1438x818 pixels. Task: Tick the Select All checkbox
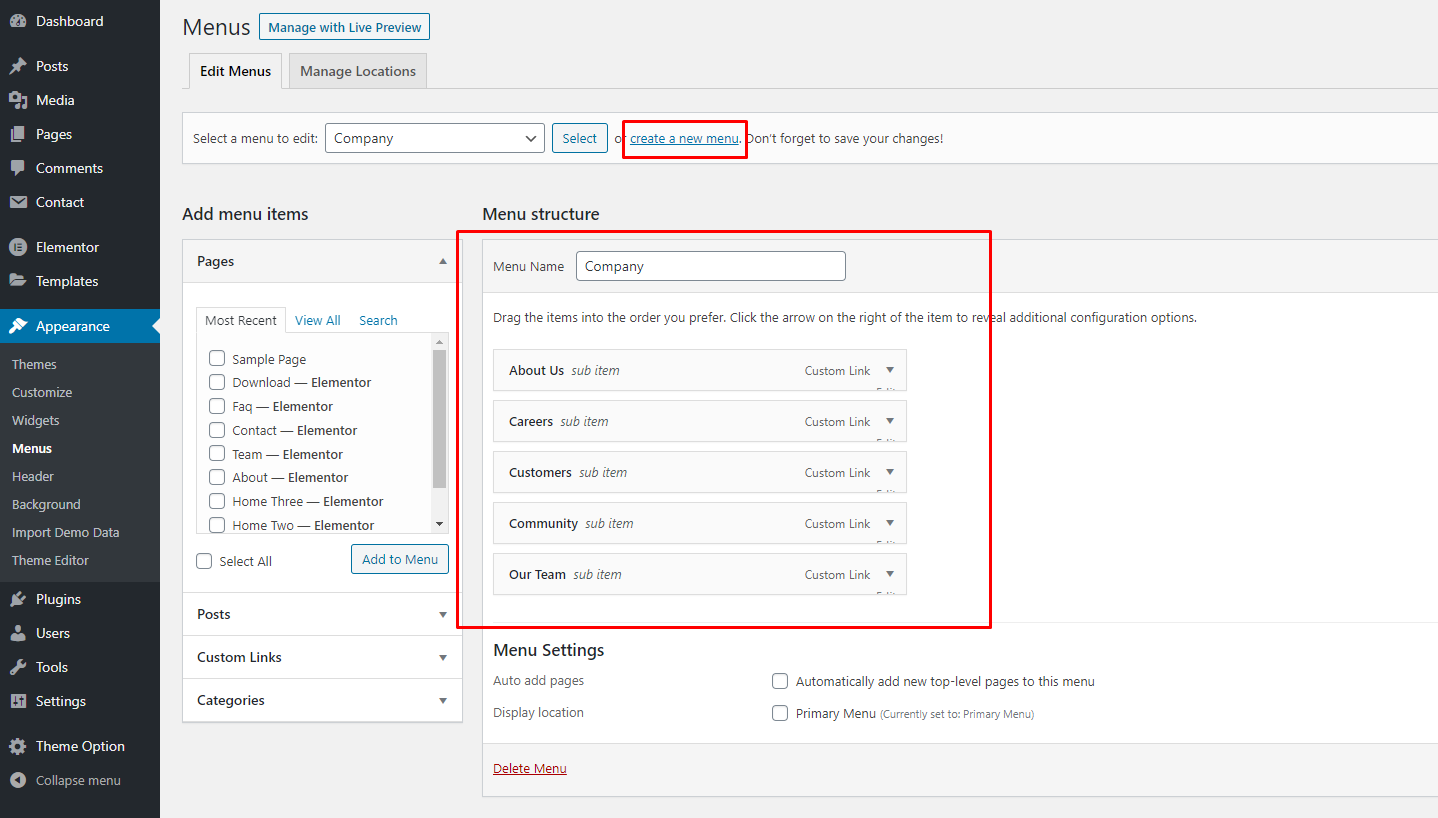tap(204, 561)
